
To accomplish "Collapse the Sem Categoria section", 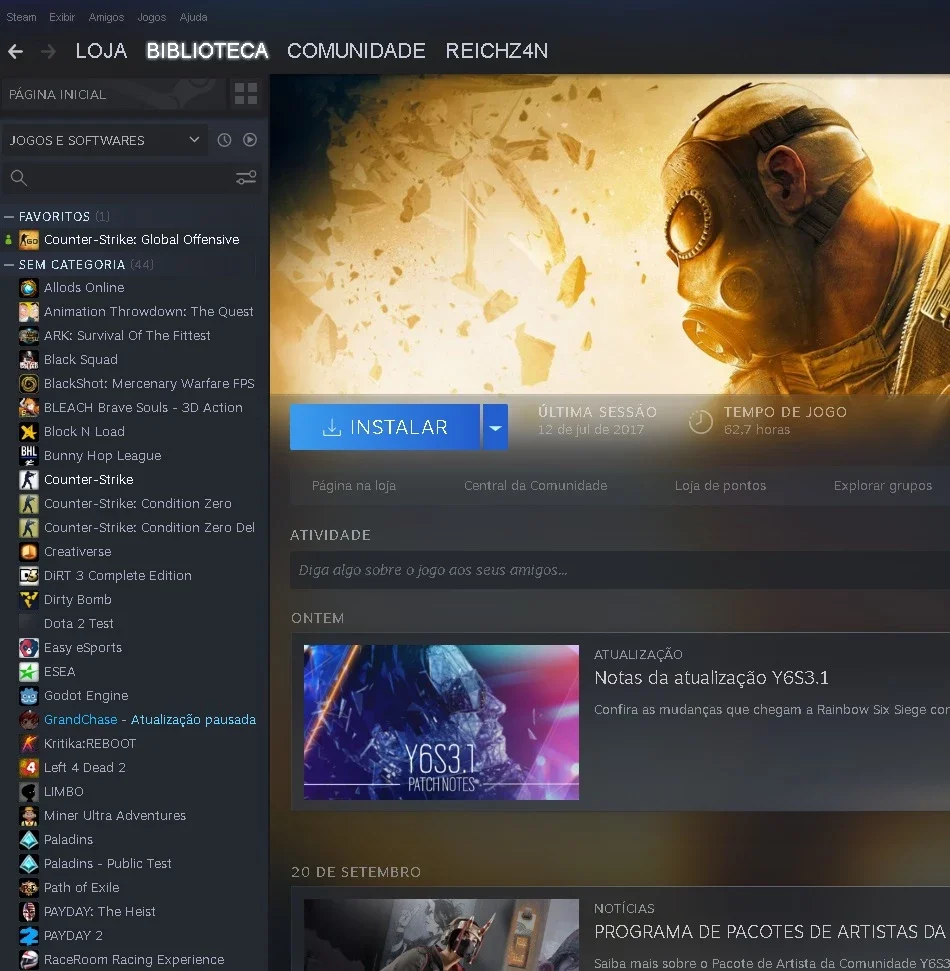I will coord(9,265).
